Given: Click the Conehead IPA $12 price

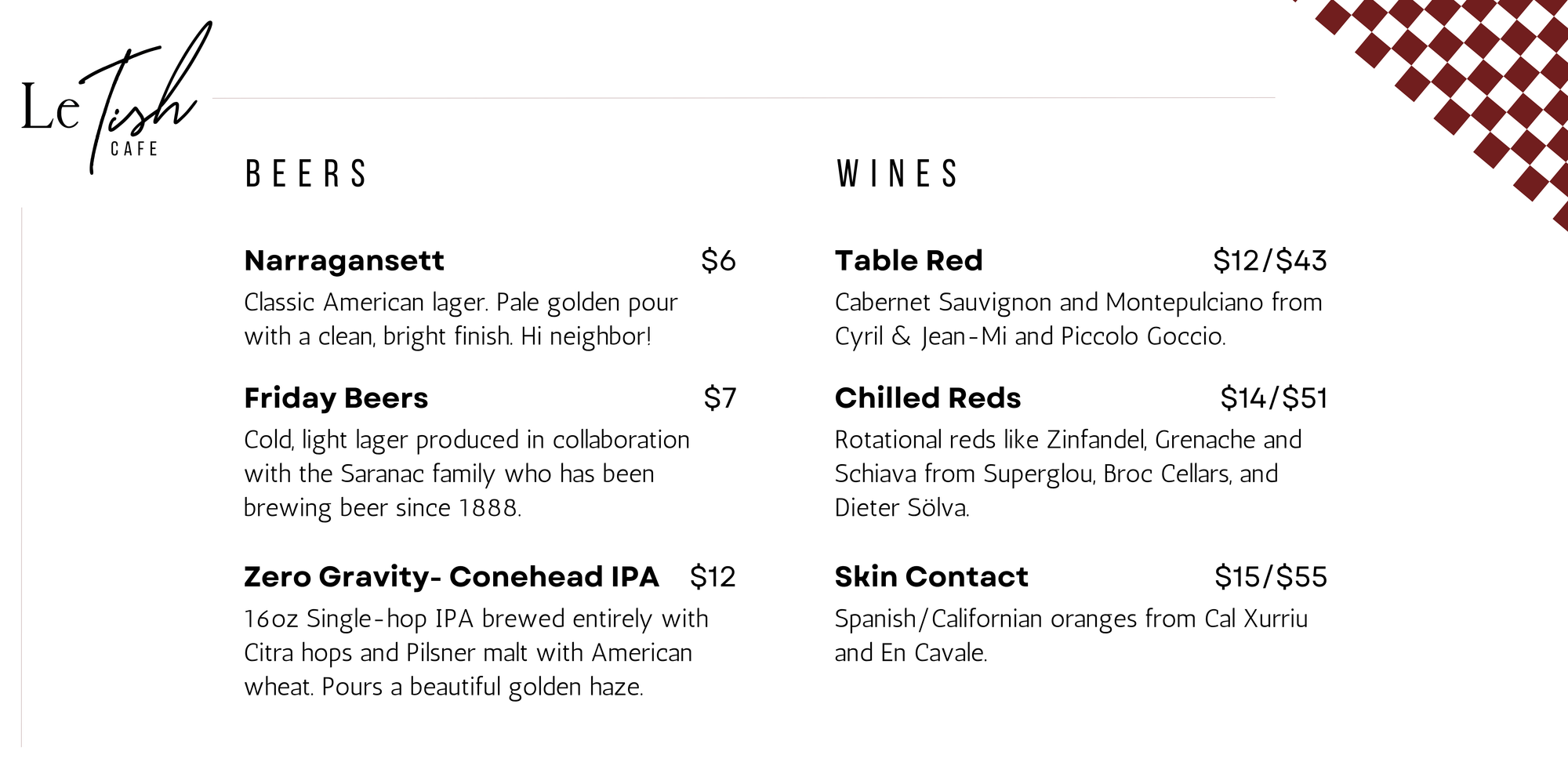Looking at the screenshot, I should click(x=713, y=577).
